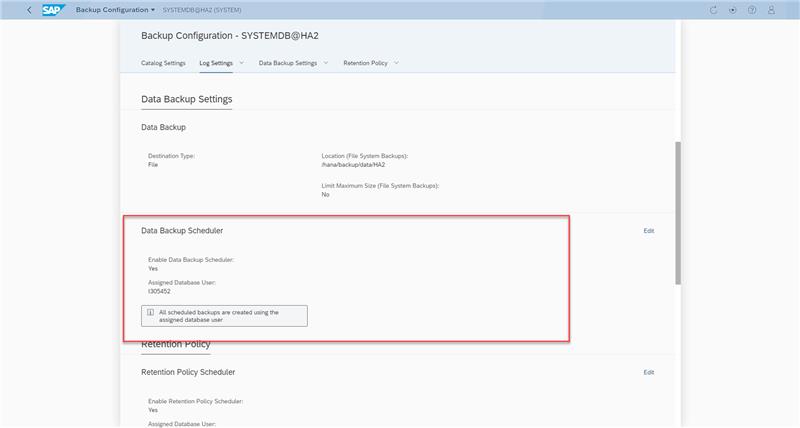Screen dimensions: 800x428
Task: Select the Retention Policy Scheduler heading
Action: pyautogui.click(x=188, y=372)
